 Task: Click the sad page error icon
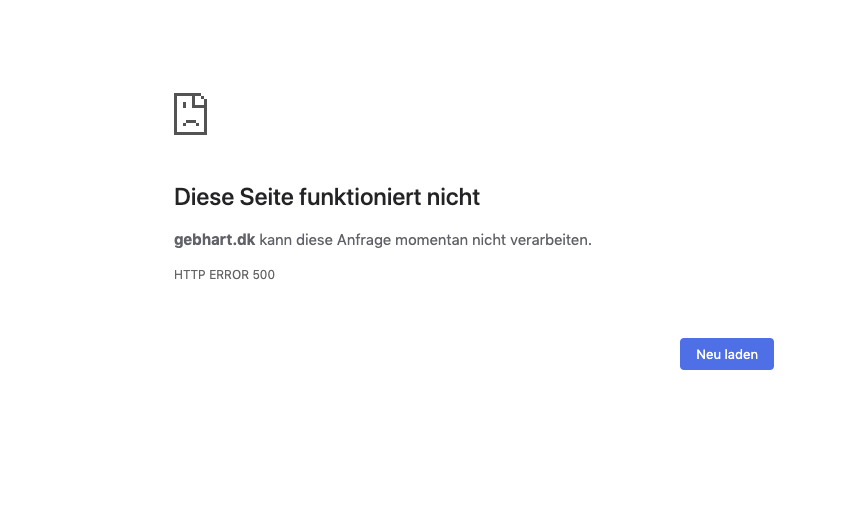point(190,114)
